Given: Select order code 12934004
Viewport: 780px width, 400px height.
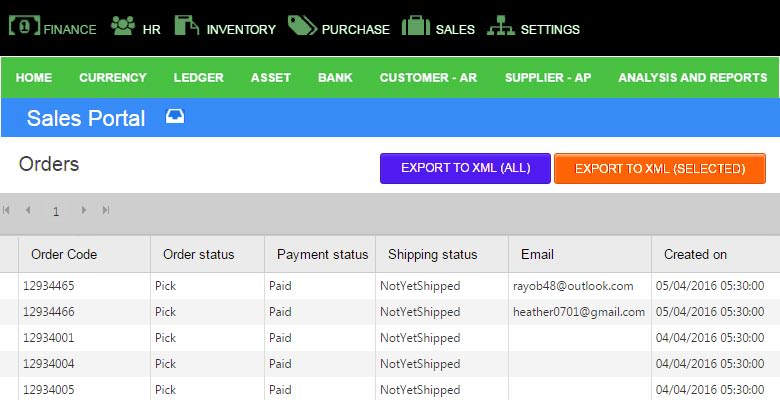Looking at the screenshot, I should (x=49, y=364).
